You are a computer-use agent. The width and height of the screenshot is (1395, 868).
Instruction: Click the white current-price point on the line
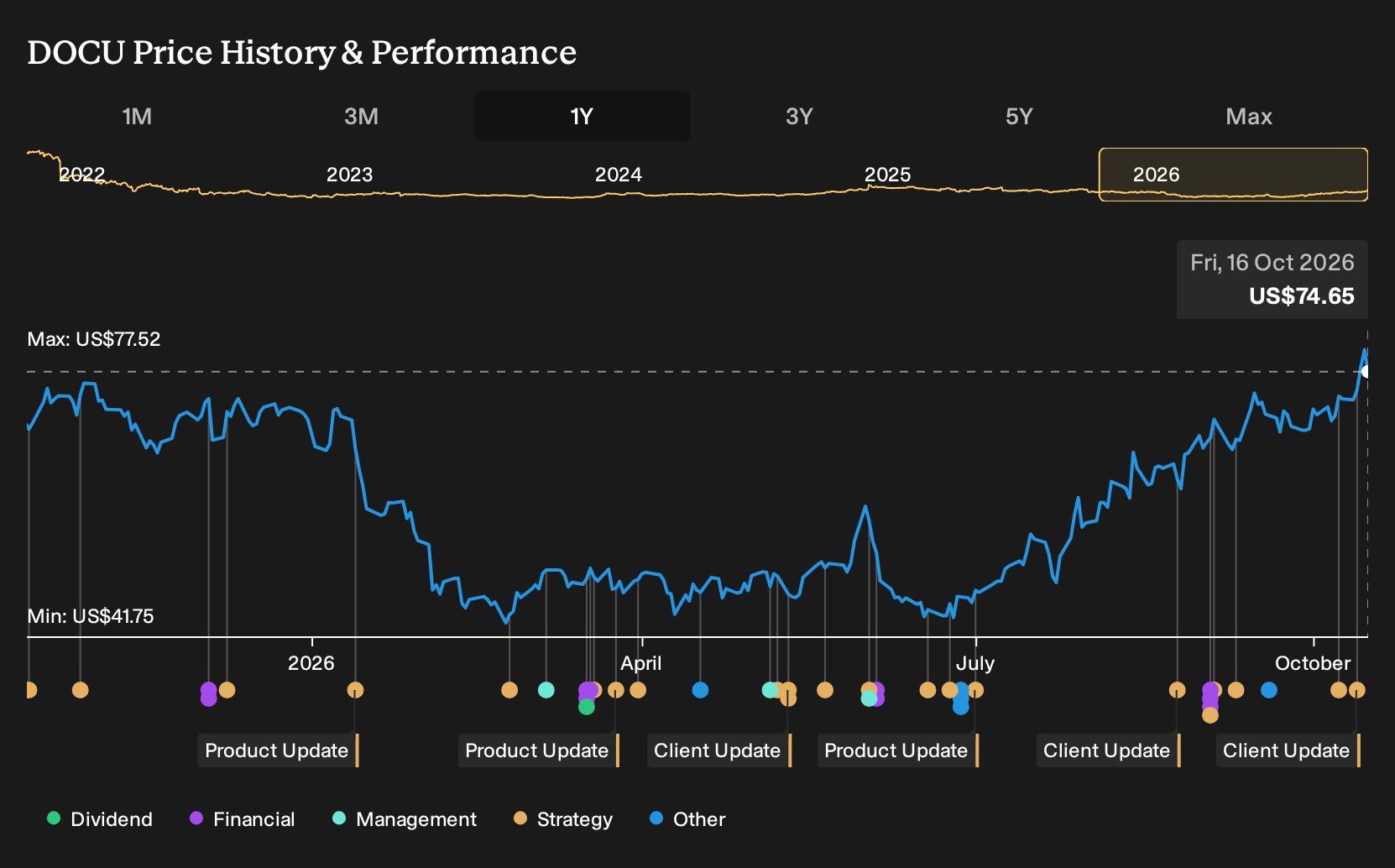(1366, 371)
